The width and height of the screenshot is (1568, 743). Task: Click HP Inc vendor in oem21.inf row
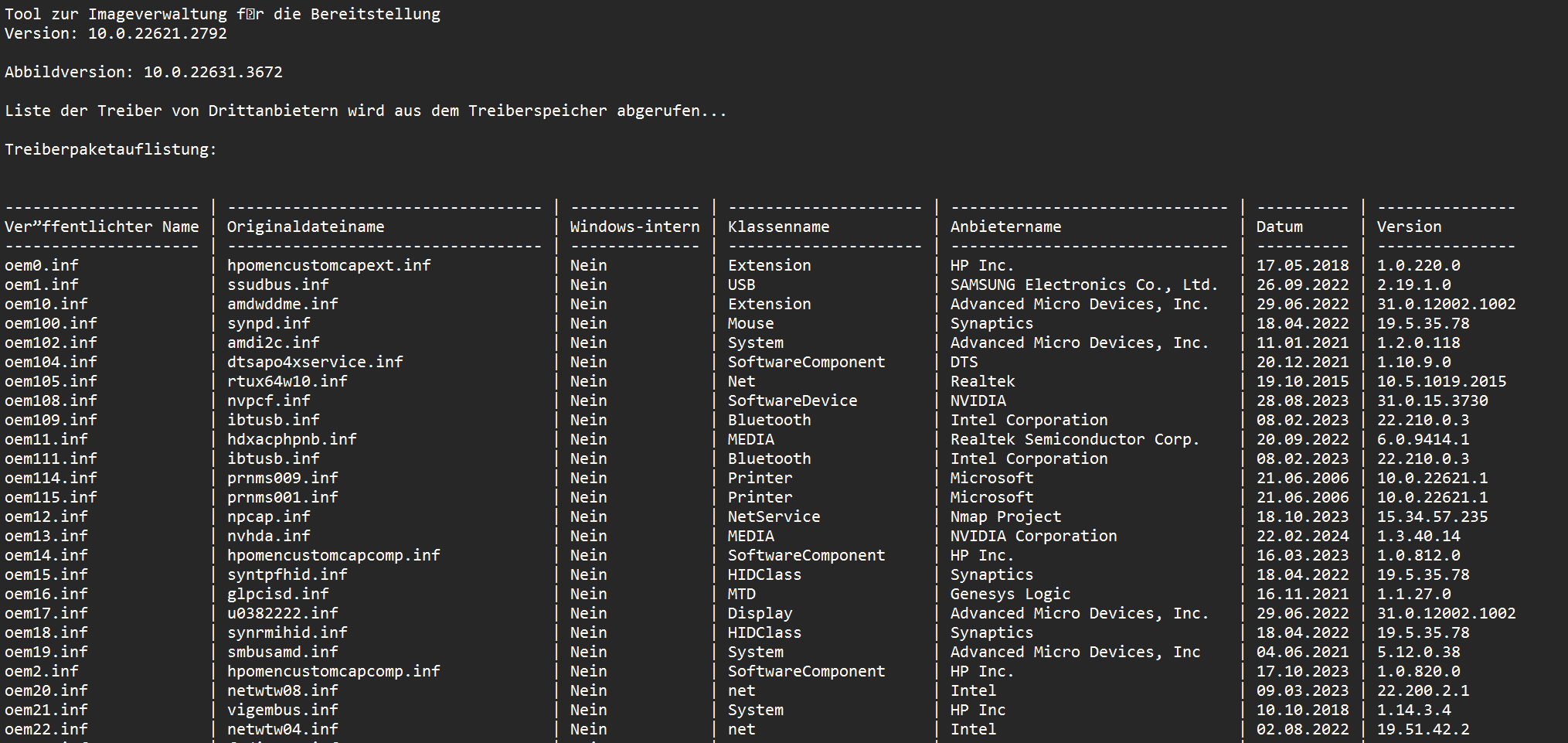click(978, 710)
